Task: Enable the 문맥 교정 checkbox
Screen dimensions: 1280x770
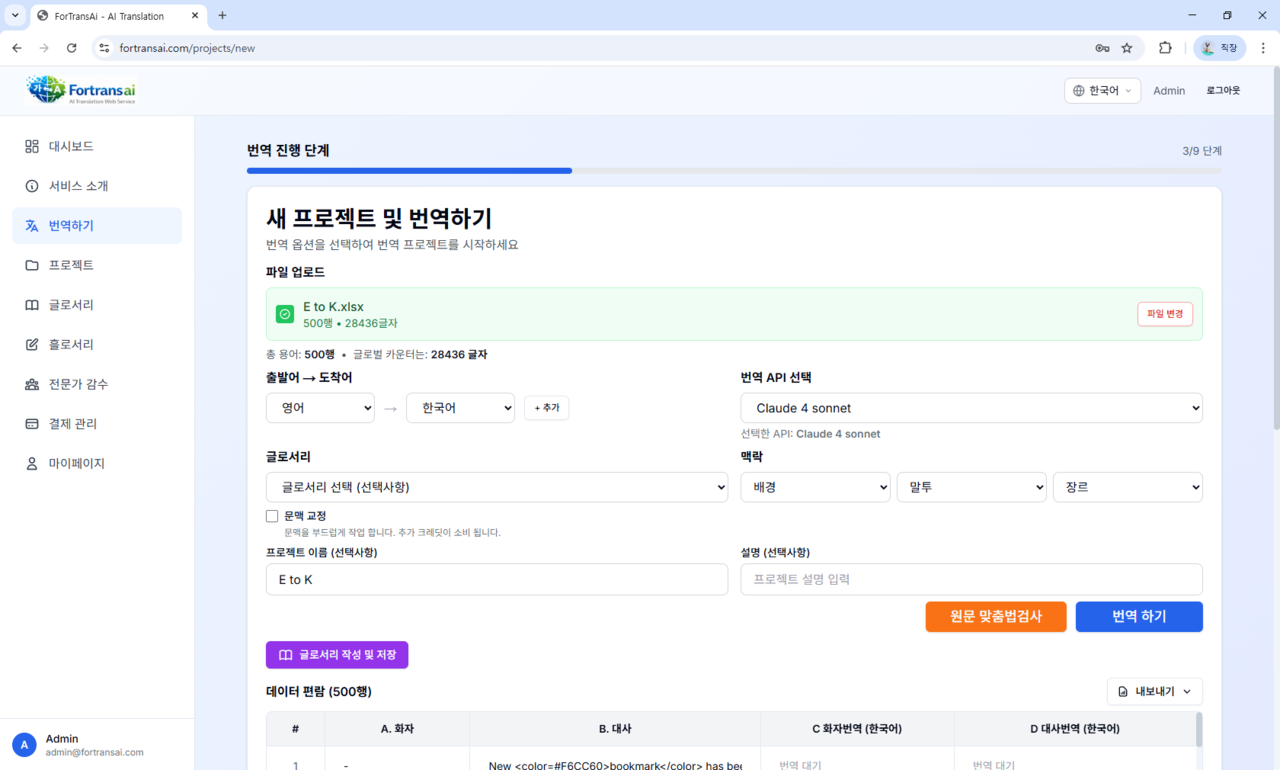Action: click(x=272, y=516)
